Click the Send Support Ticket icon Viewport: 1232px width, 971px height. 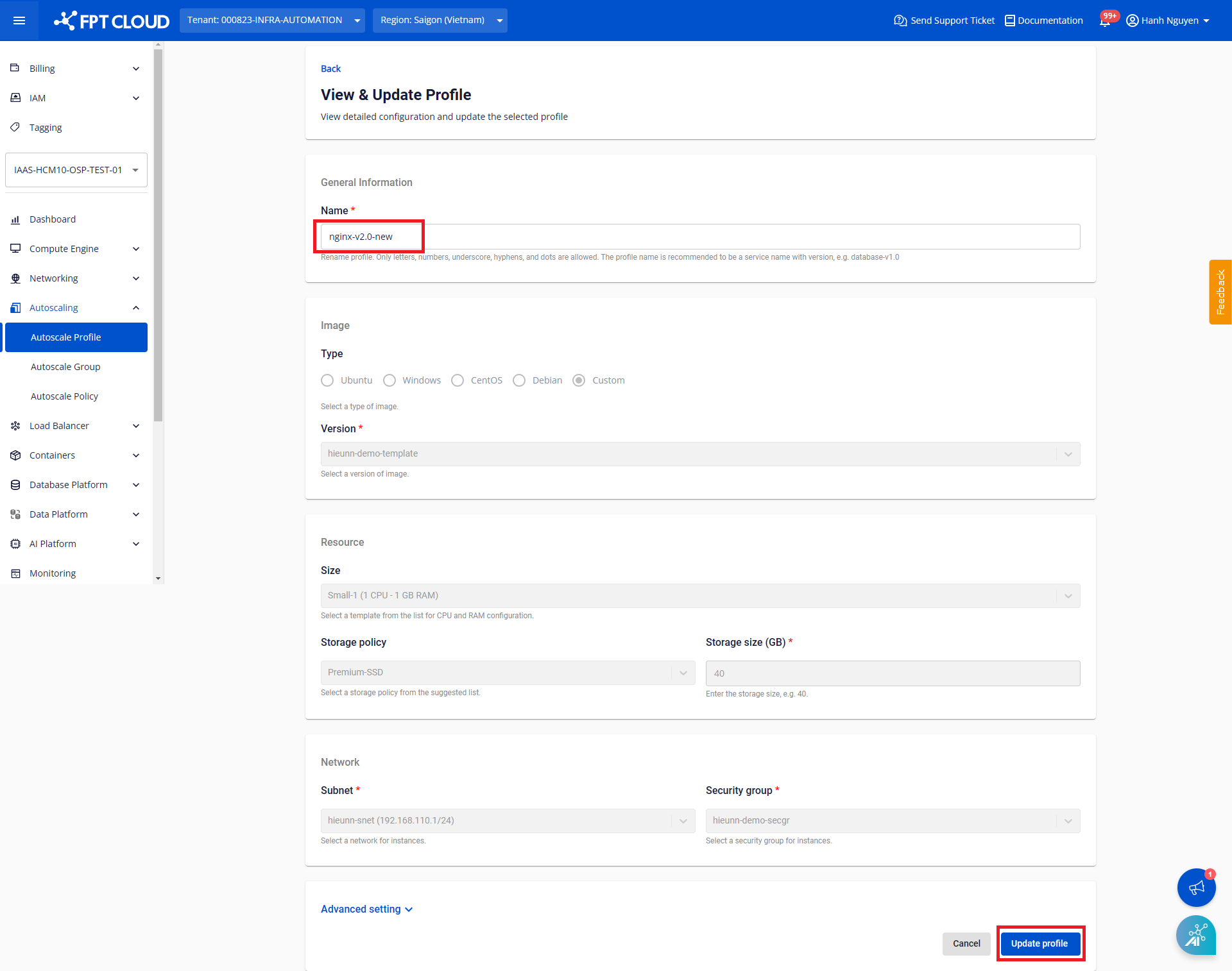[x=900, y=21]
